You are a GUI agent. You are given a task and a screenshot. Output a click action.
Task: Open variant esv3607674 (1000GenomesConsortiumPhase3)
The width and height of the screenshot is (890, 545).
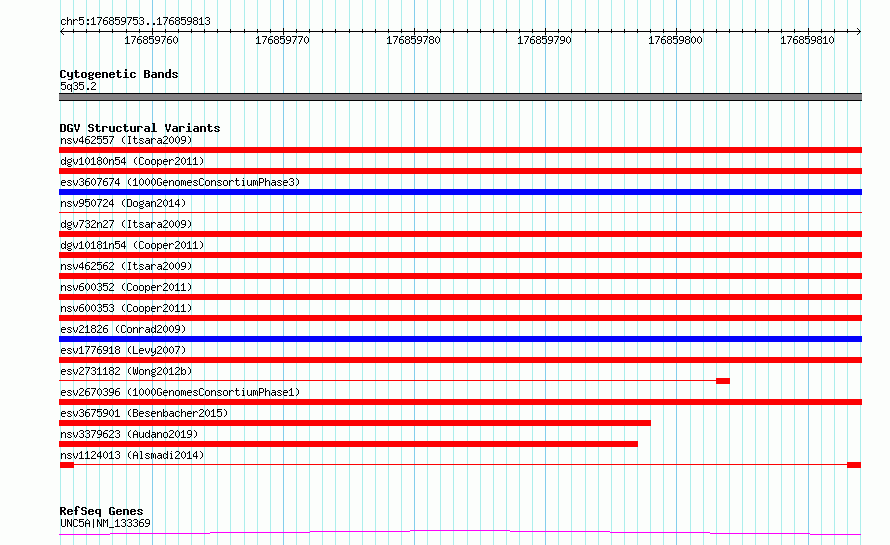180,182
